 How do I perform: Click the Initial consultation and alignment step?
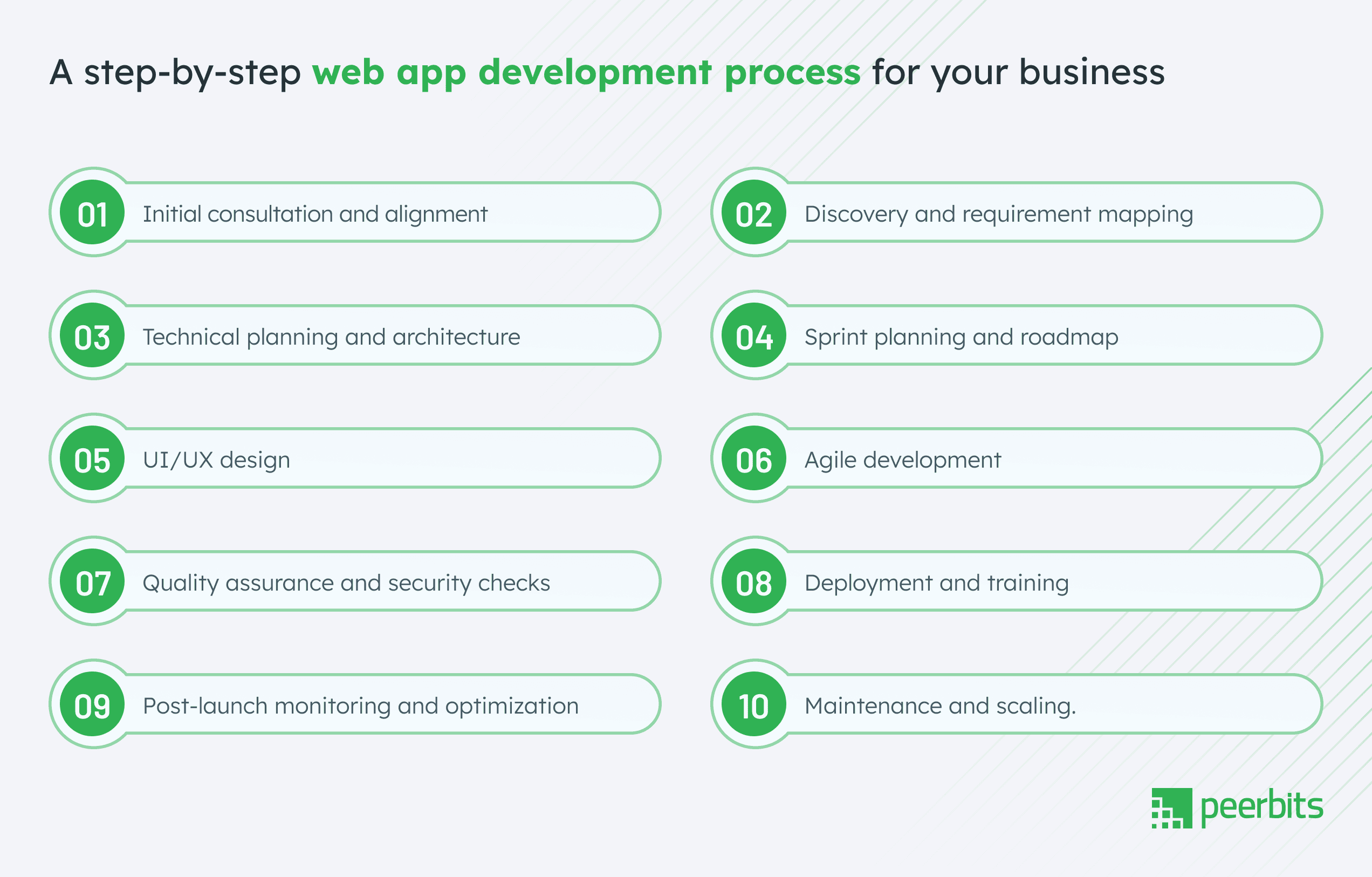pos(315,213)
